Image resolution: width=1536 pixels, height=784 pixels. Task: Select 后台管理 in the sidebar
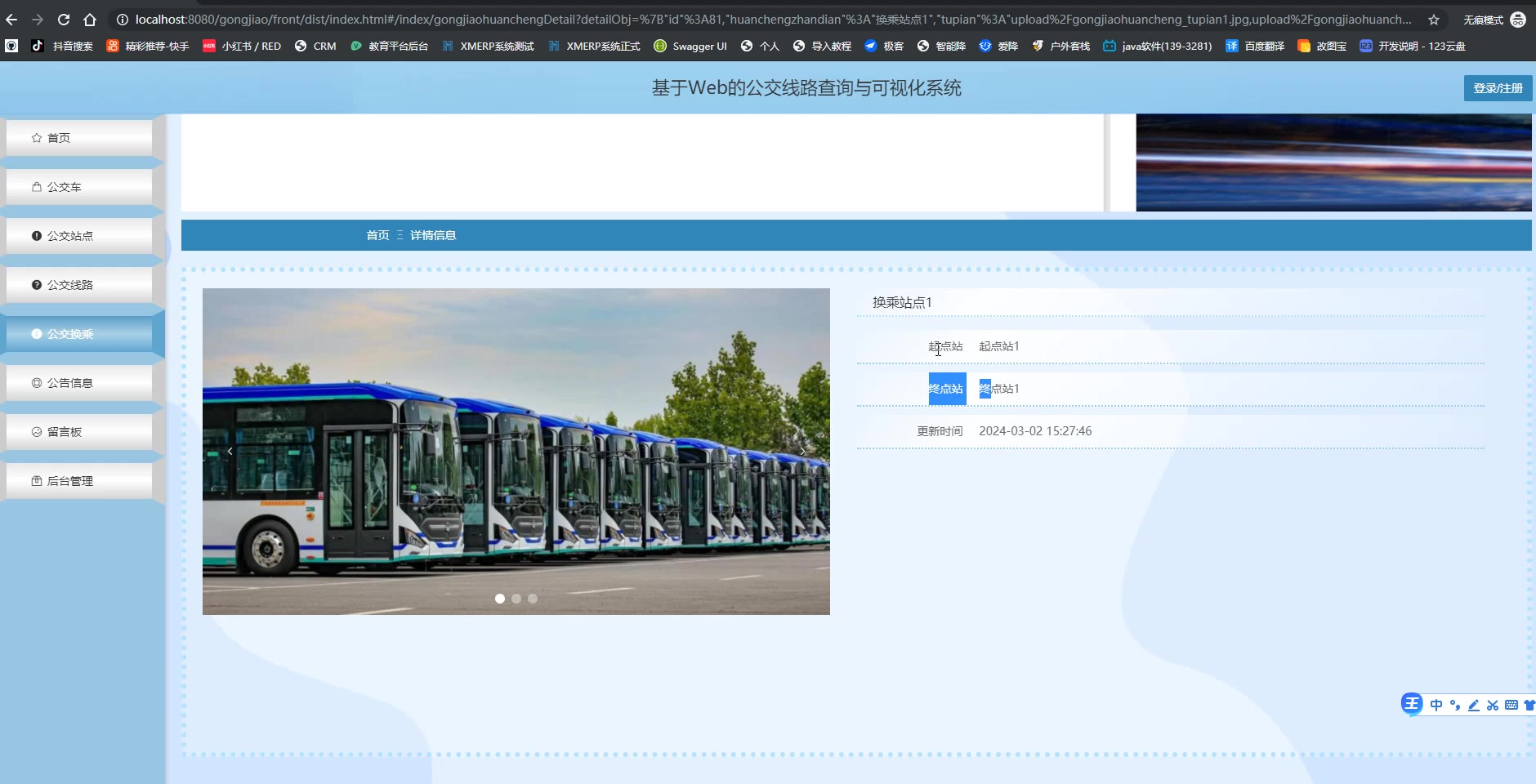click(79, 481)
